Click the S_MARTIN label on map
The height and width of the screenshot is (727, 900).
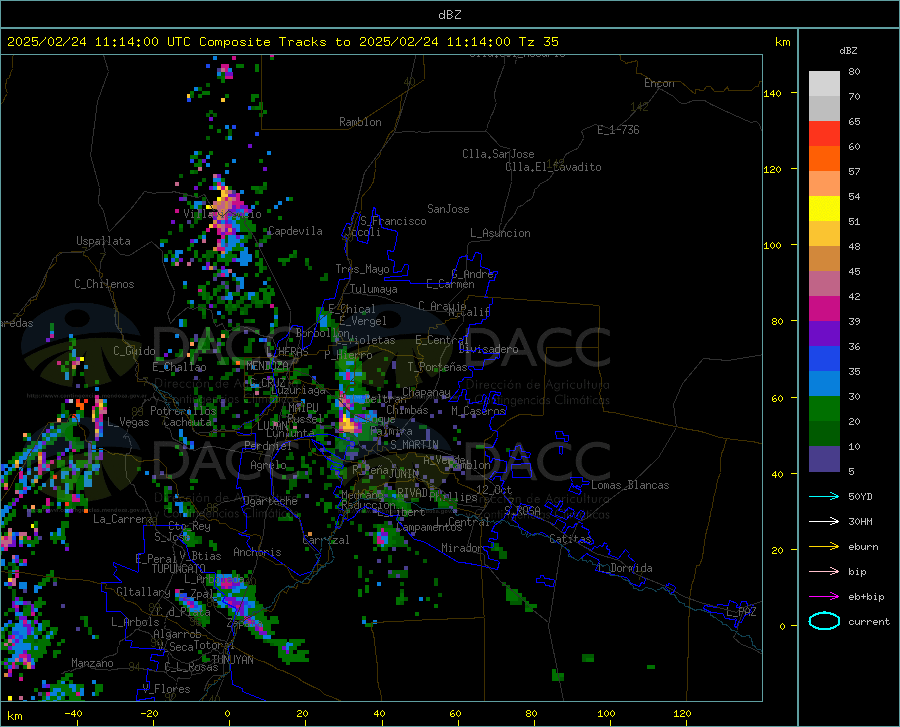coord(414,445)
